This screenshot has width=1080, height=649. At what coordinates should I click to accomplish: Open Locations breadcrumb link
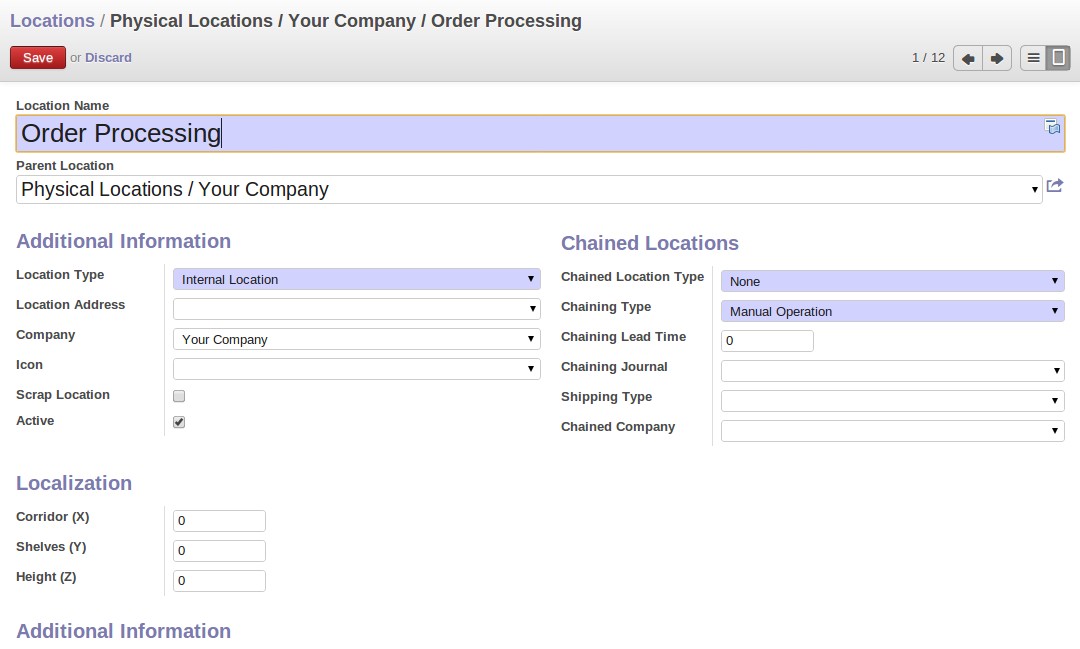[52, 21]
